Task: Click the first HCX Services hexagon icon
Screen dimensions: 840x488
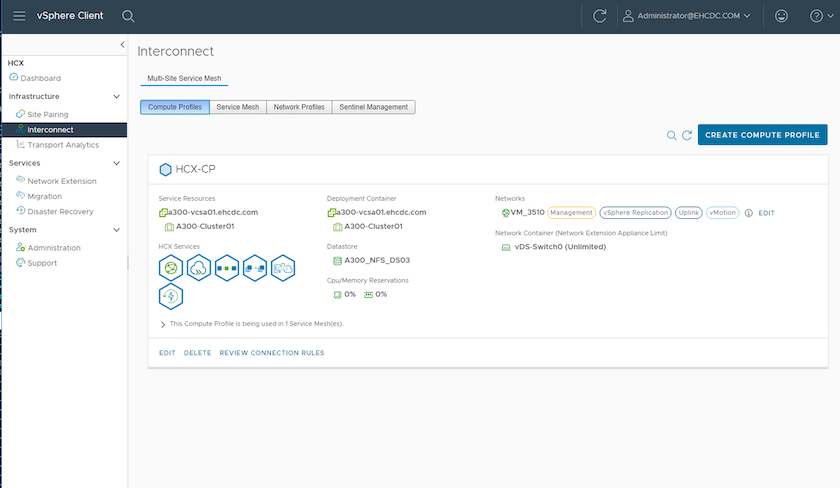Action: click(x=171, y=267)
